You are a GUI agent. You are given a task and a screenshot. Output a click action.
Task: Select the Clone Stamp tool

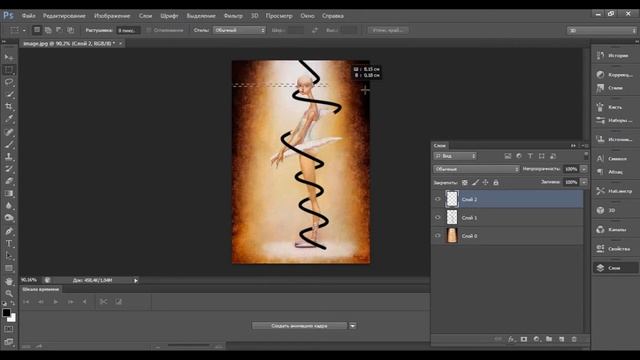coord(9,156)
